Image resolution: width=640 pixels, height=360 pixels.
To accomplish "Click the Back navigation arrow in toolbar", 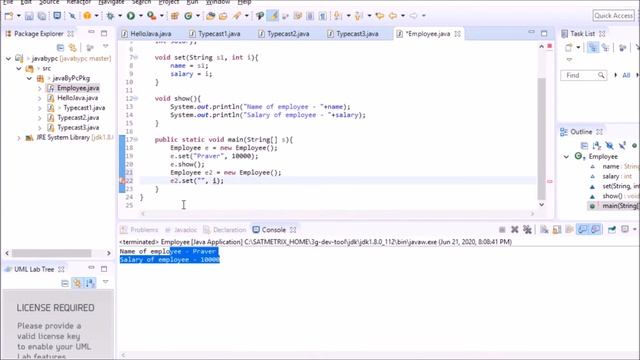I will (x=393, y=16).
